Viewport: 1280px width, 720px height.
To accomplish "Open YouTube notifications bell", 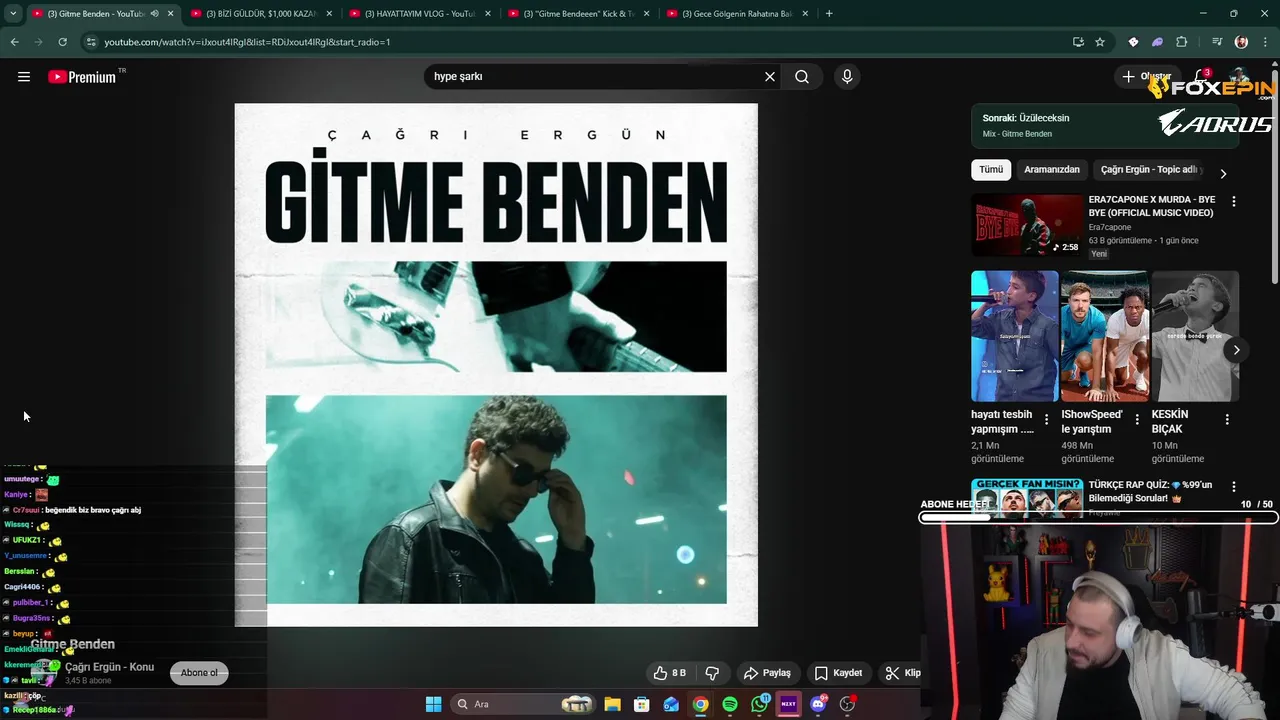I will click(1202, 77).
